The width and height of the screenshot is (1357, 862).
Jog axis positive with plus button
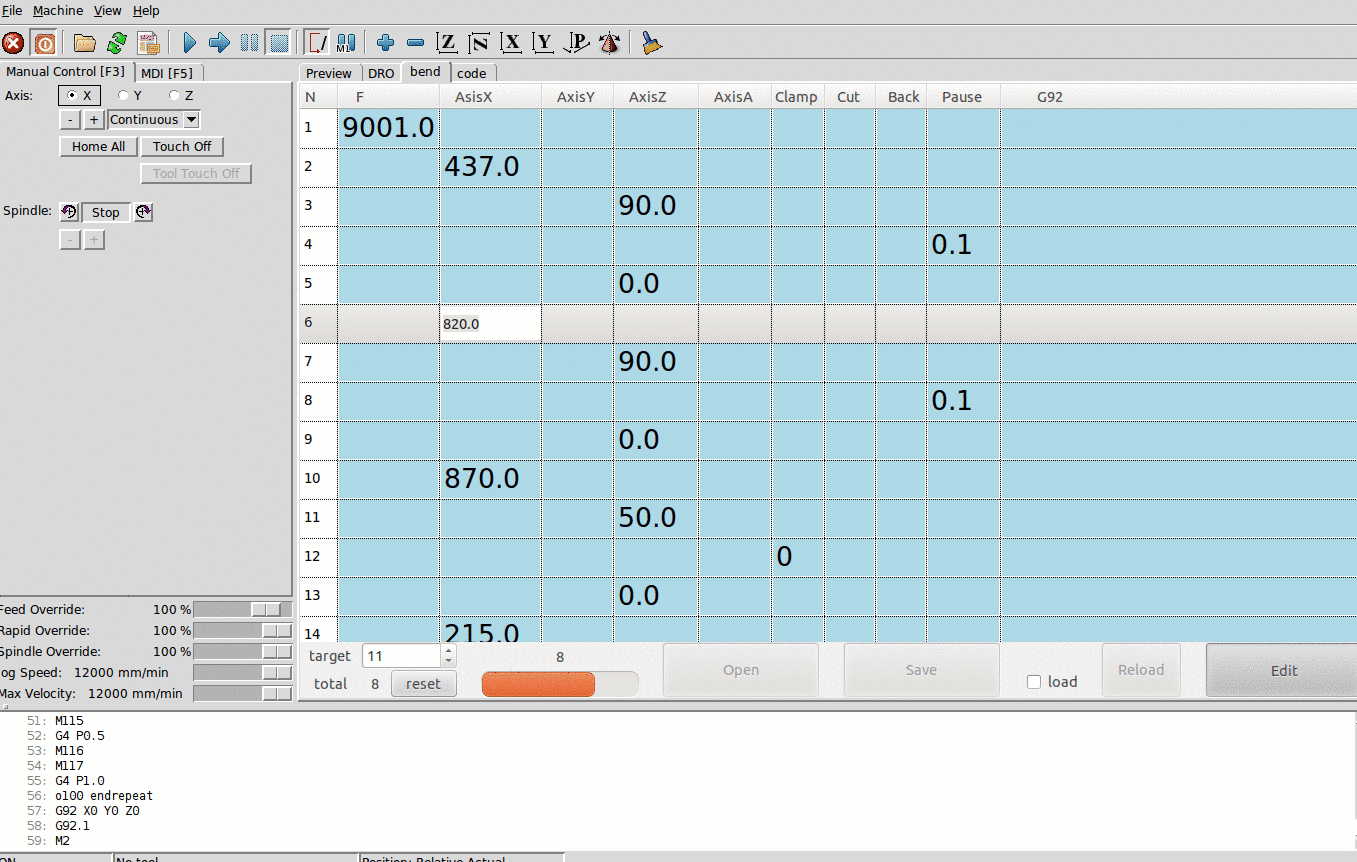tap(94, 120)
